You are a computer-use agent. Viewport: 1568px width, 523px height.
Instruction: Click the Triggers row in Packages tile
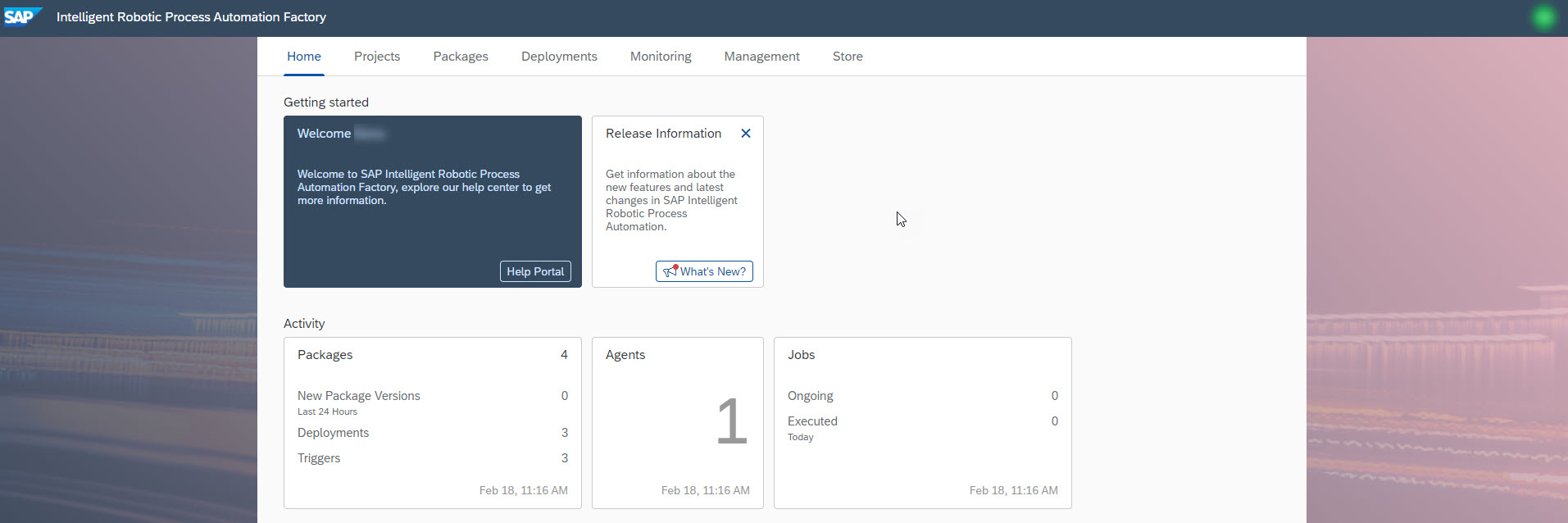(x=319, y=458)
